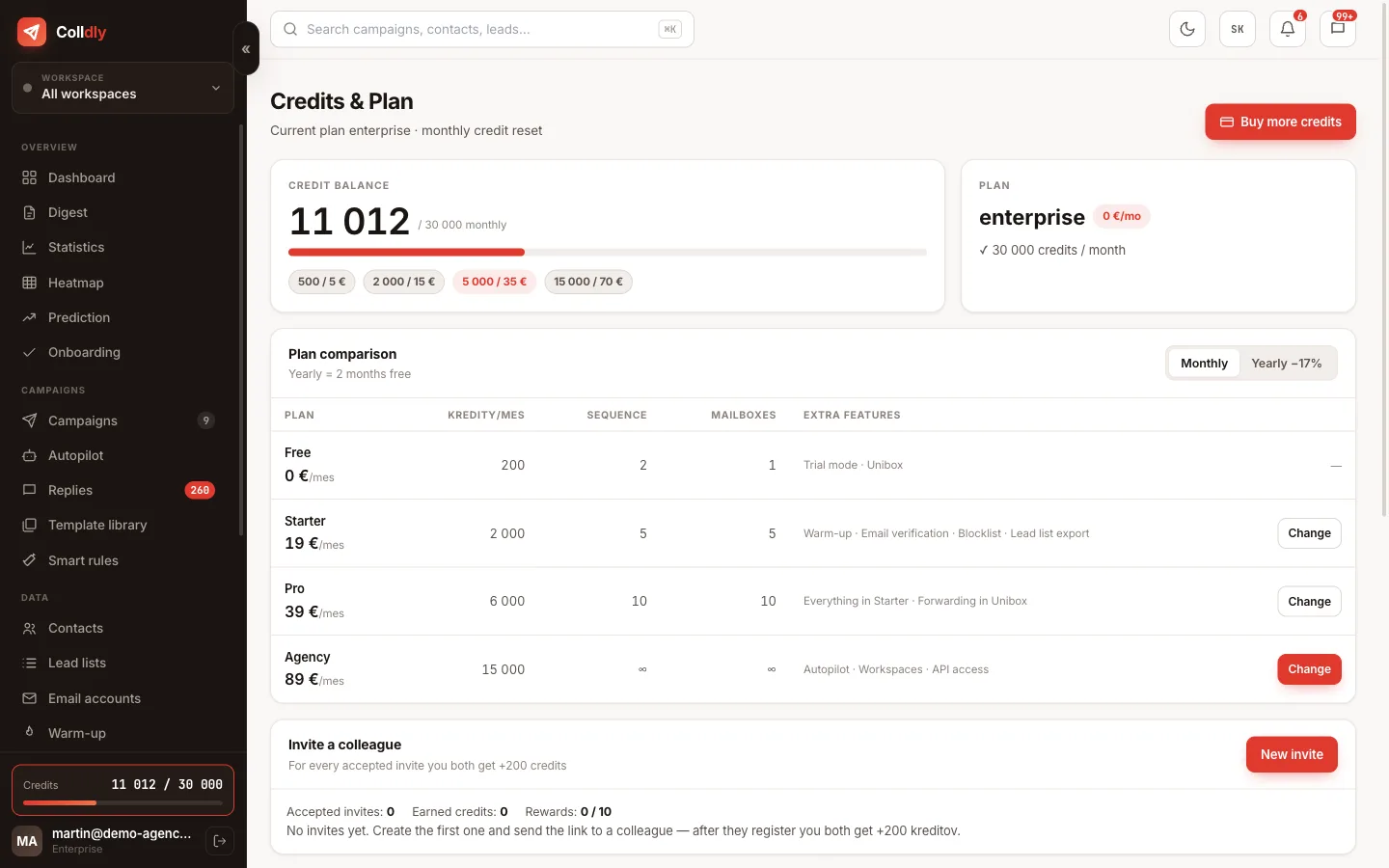Click the Autopilot robot icon
The height and width of the screenshot is (868, 1389).
[30, 455]
